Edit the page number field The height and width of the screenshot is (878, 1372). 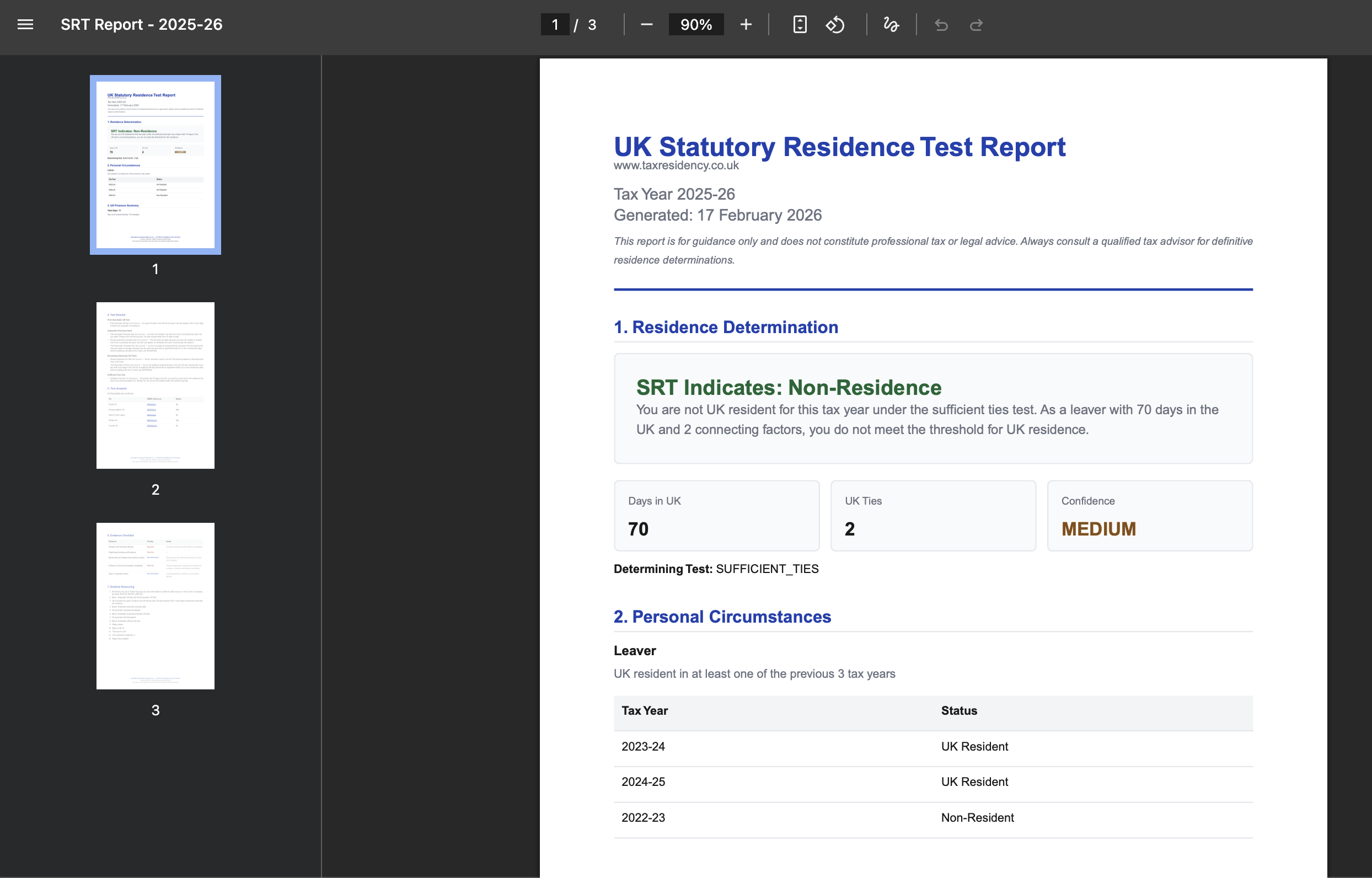pos(555,24)
